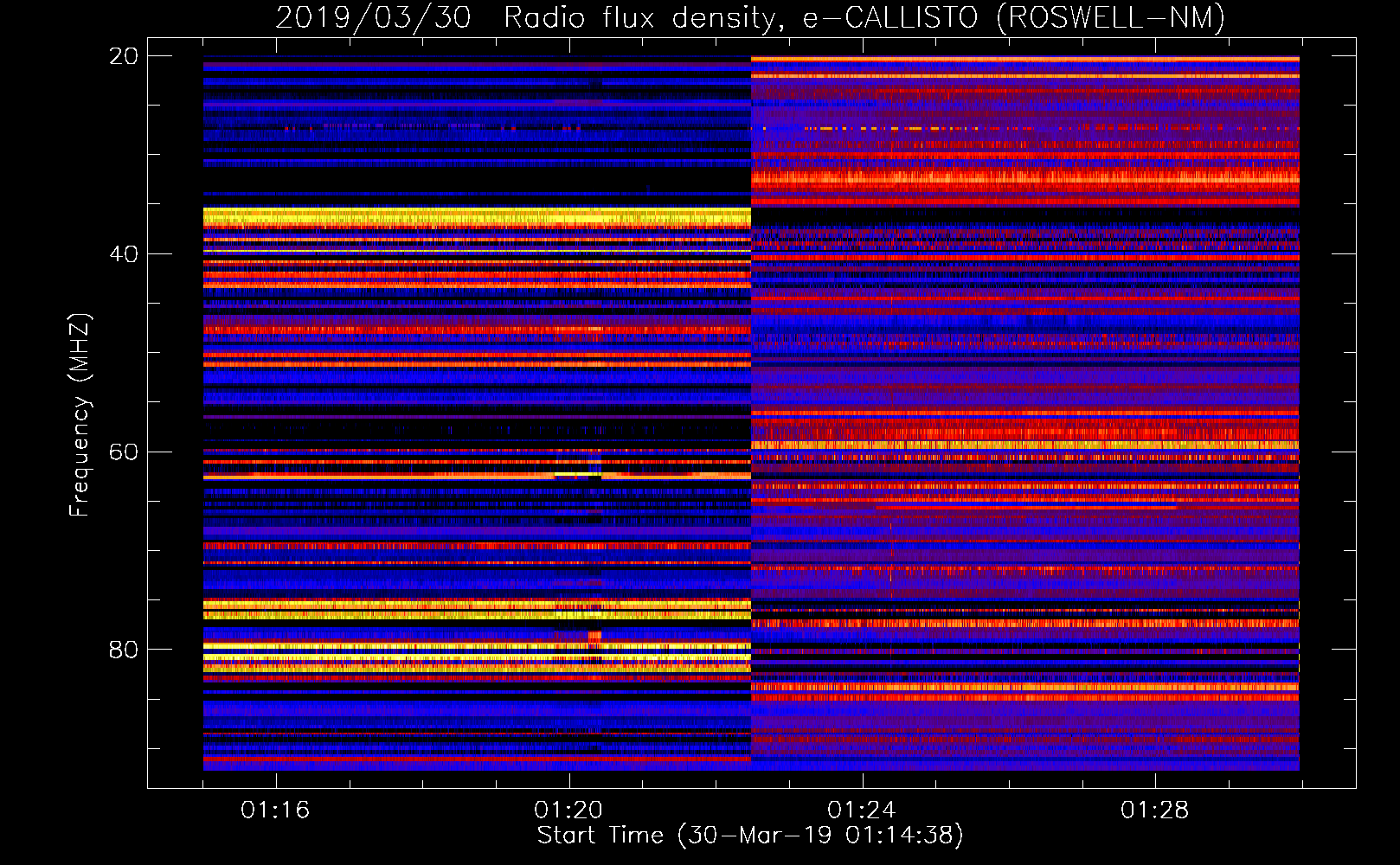Click the '60' frequency tick label
Screen dimensions: 1400x865
click(x=124, y=452)
